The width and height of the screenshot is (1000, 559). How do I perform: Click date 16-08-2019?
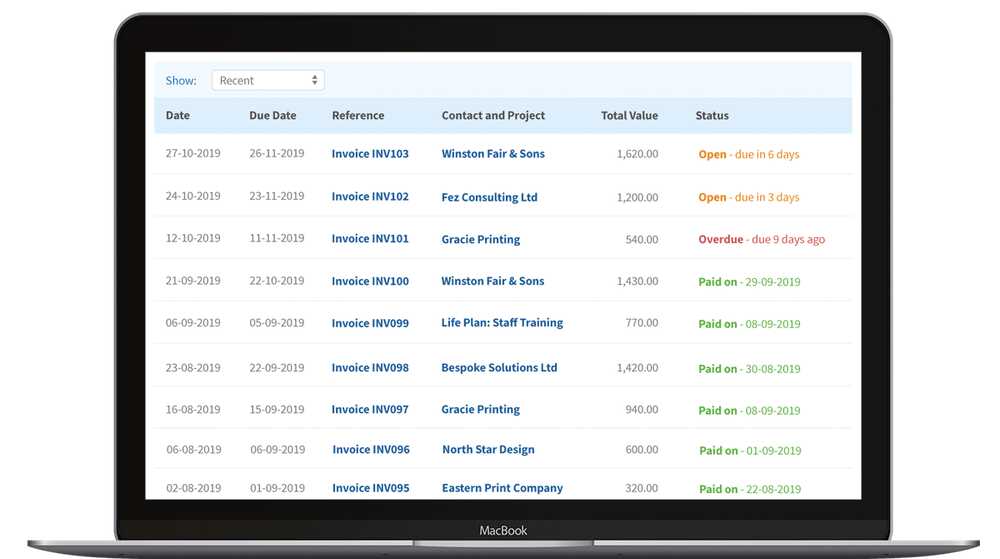193,409
